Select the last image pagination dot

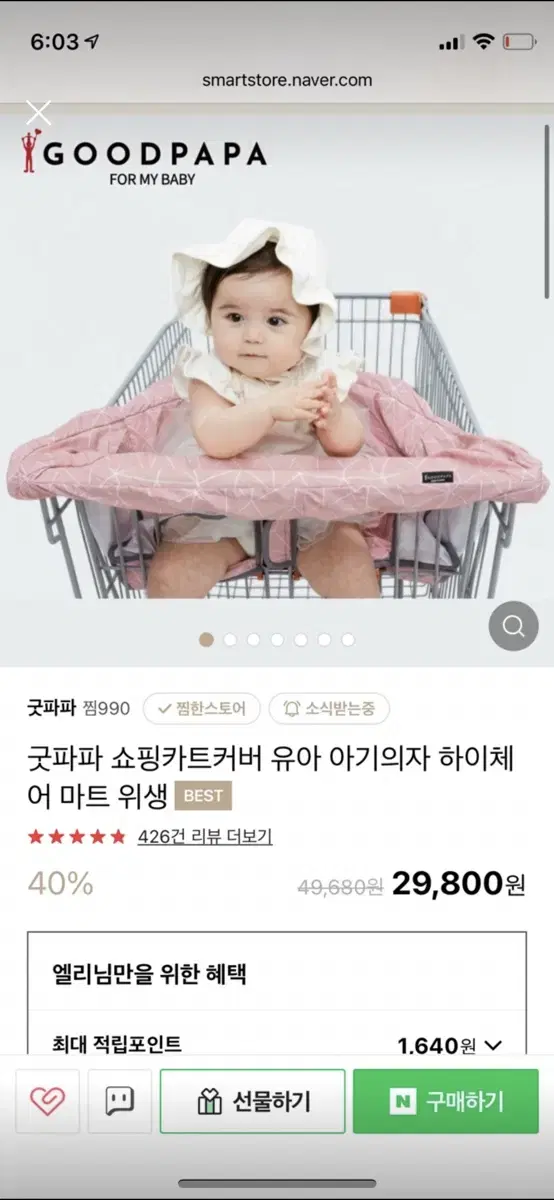(x=348, y=639)
